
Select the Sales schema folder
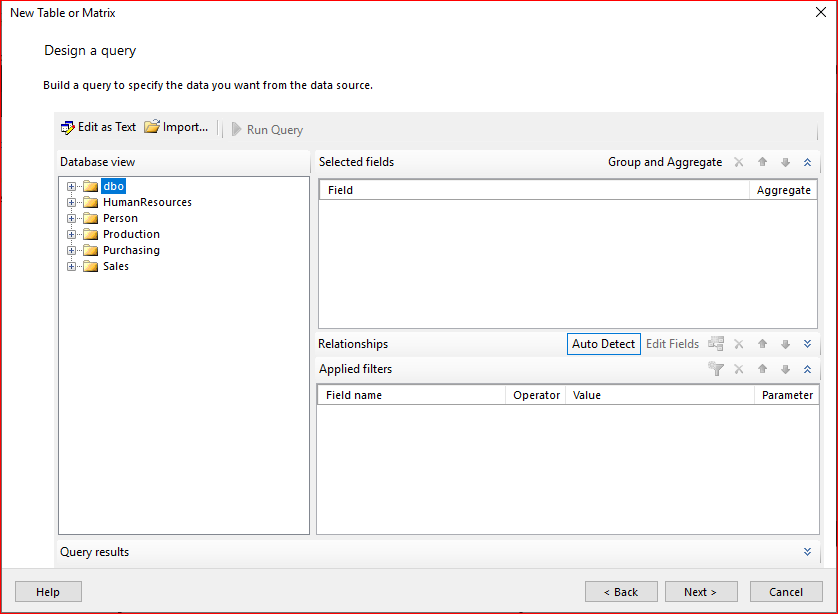tap(115, 266)
